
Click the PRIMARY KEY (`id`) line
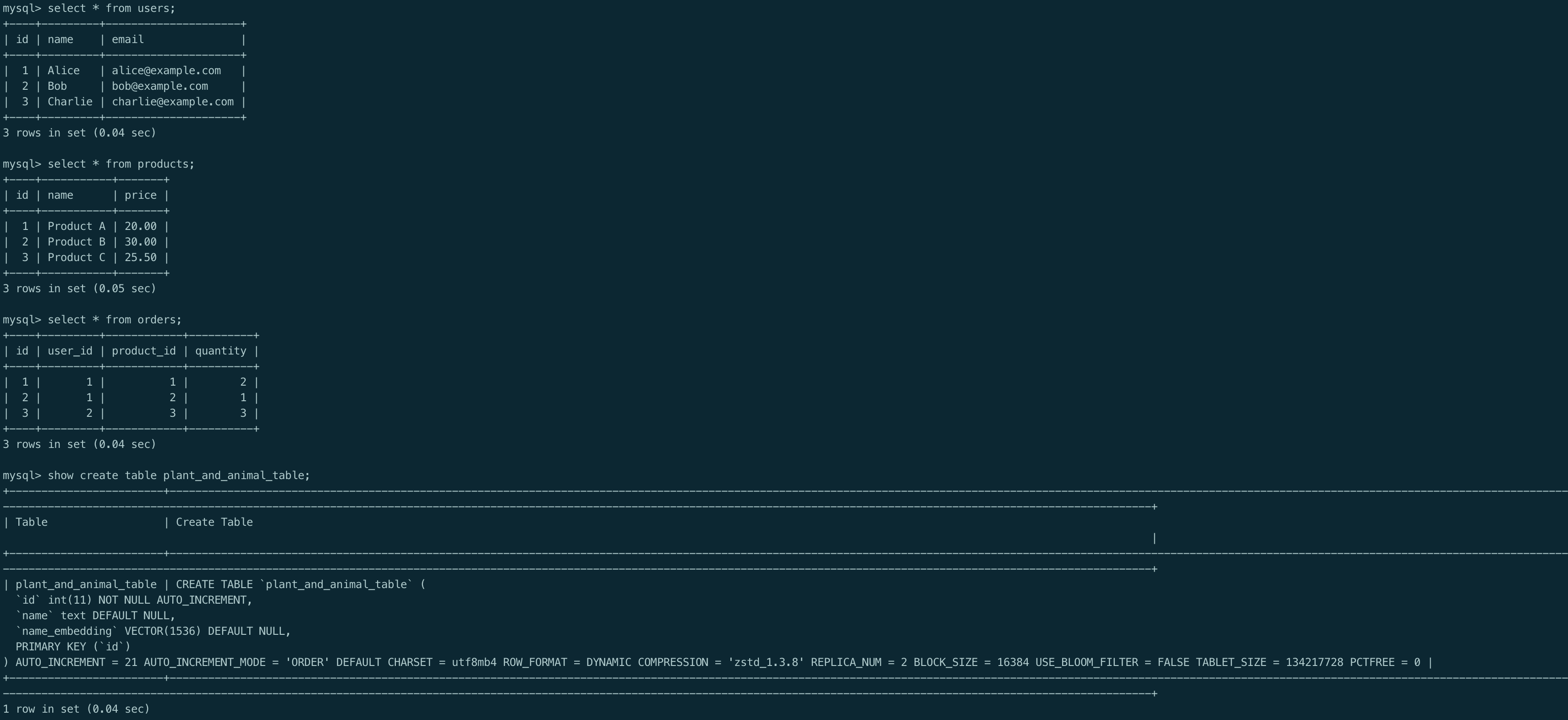click(x=73, y=647)
